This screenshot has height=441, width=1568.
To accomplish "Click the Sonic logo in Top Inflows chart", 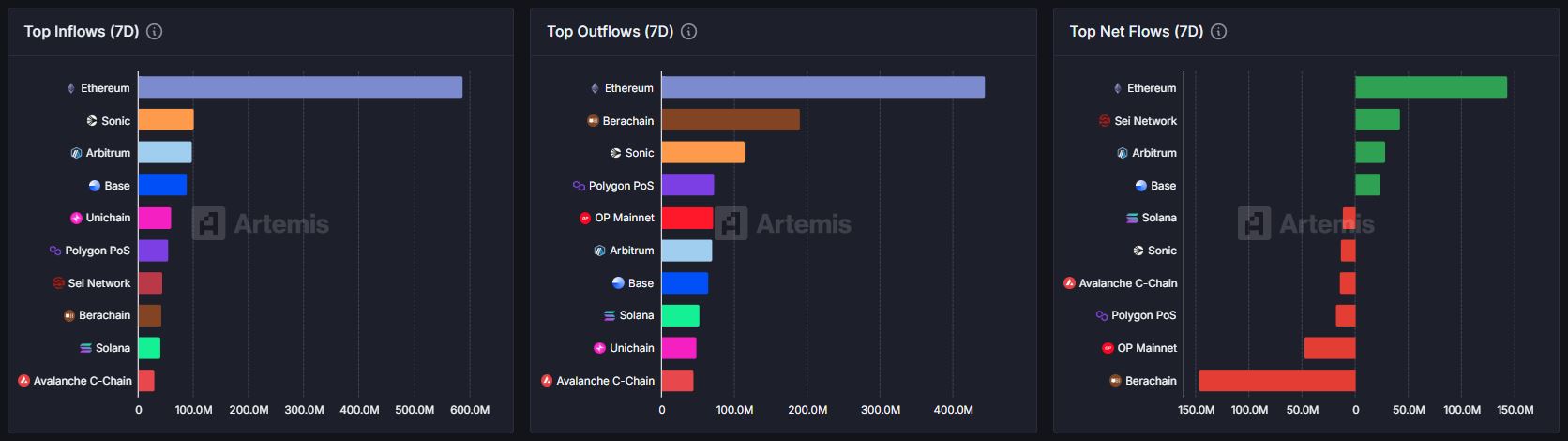I will (x=92, y=121).
